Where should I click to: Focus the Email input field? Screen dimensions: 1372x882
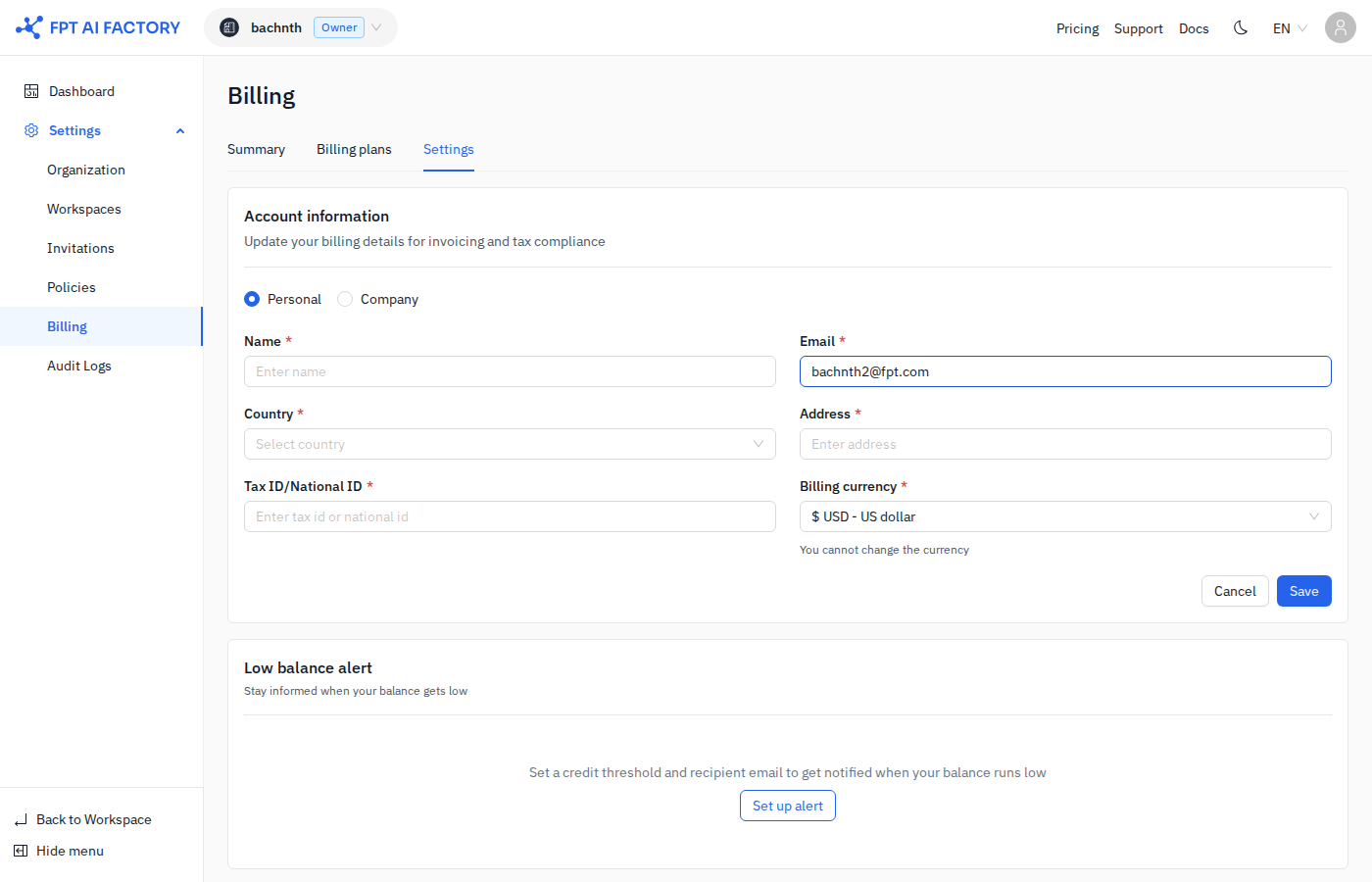(1065, 371)
